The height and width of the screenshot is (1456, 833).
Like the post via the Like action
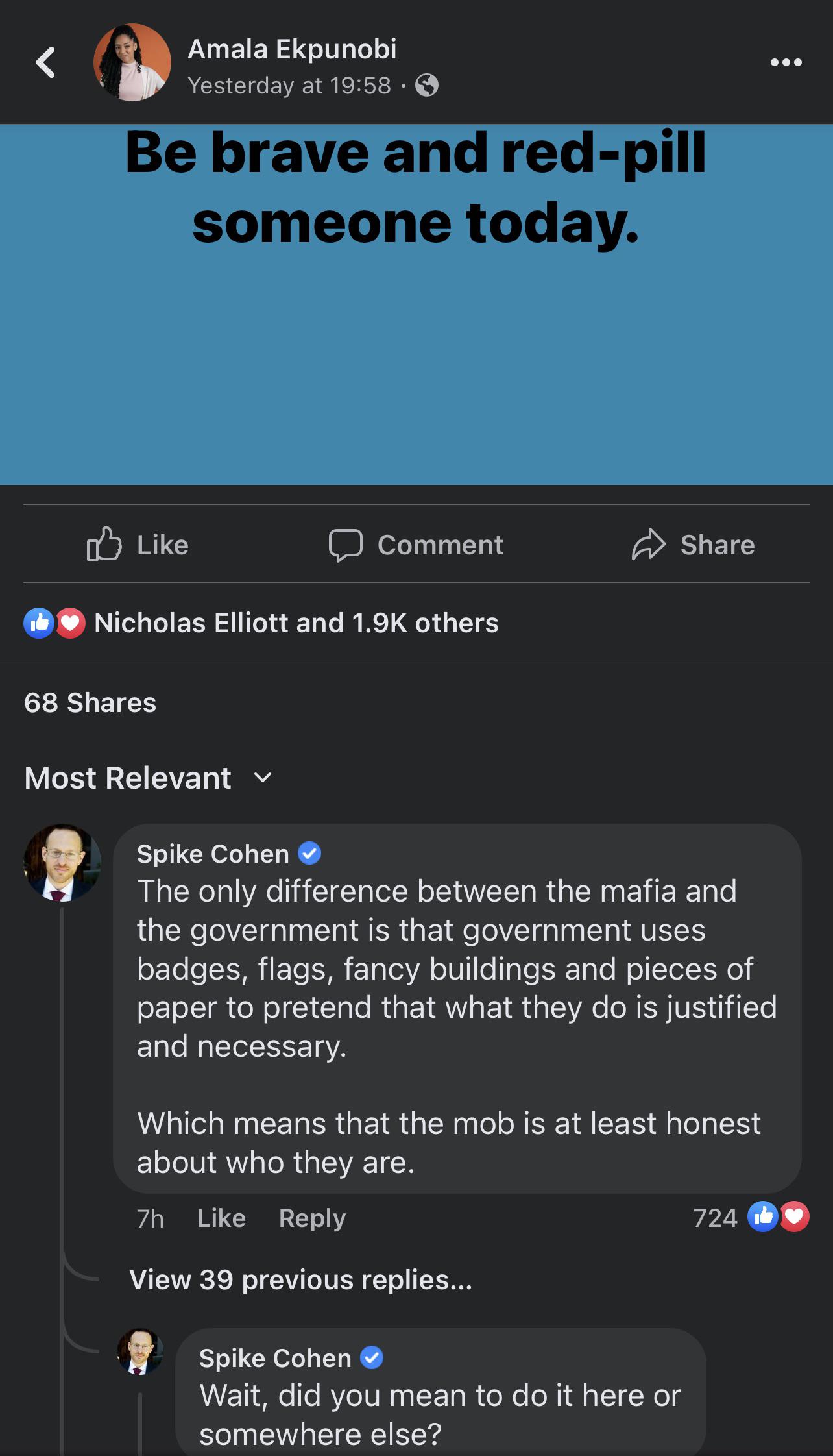coord(139,545)
